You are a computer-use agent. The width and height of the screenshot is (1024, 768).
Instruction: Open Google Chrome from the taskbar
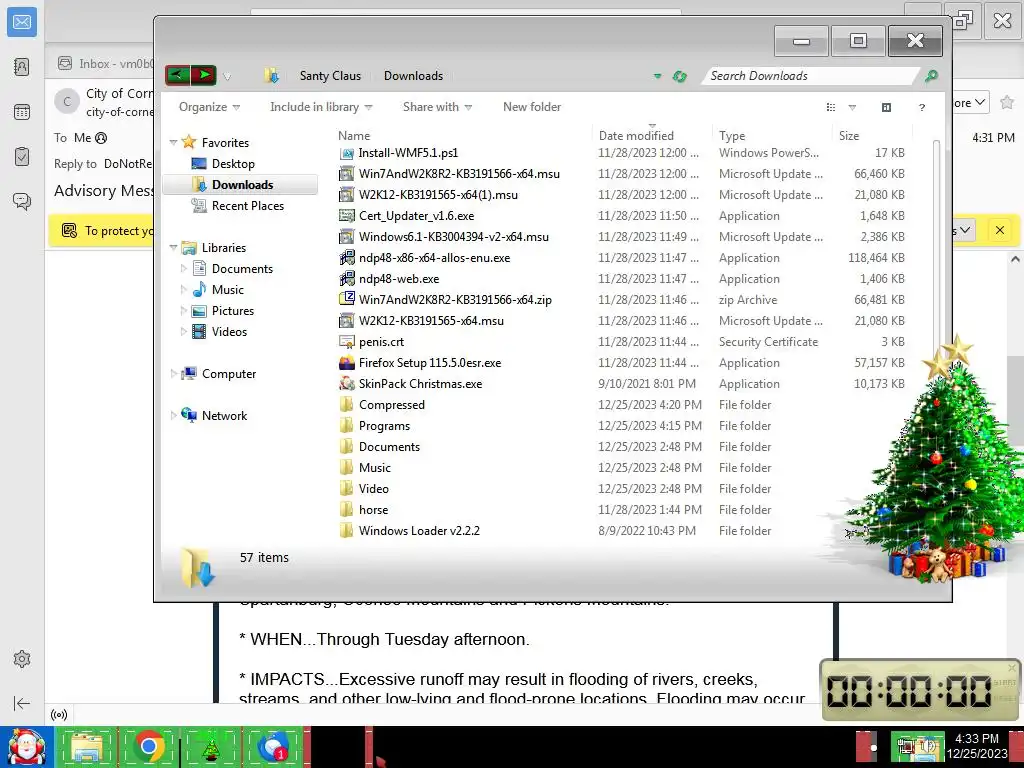click(x=149, y=746)
